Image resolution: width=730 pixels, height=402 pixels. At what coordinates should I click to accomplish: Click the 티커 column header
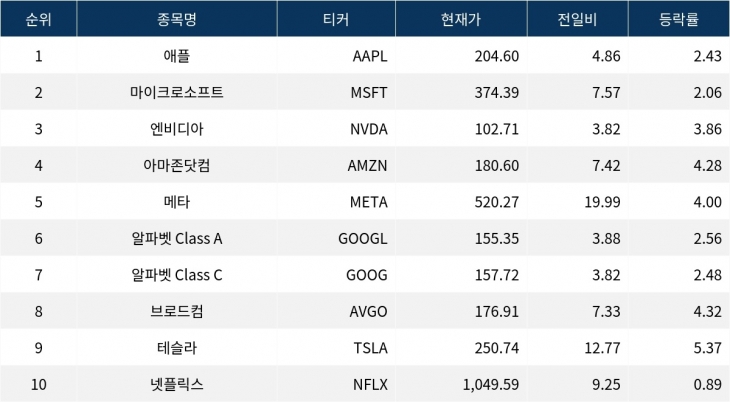(334, 20)
